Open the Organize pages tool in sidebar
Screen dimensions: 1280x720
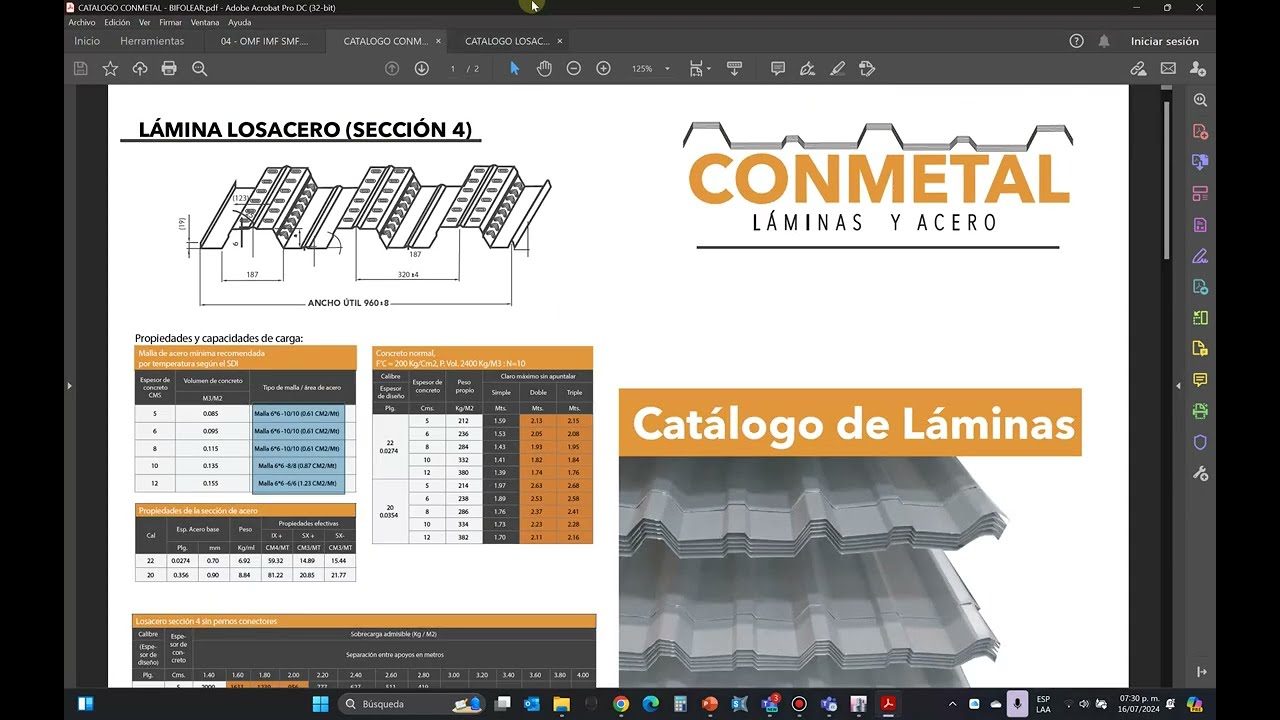tap(1200, 193)
